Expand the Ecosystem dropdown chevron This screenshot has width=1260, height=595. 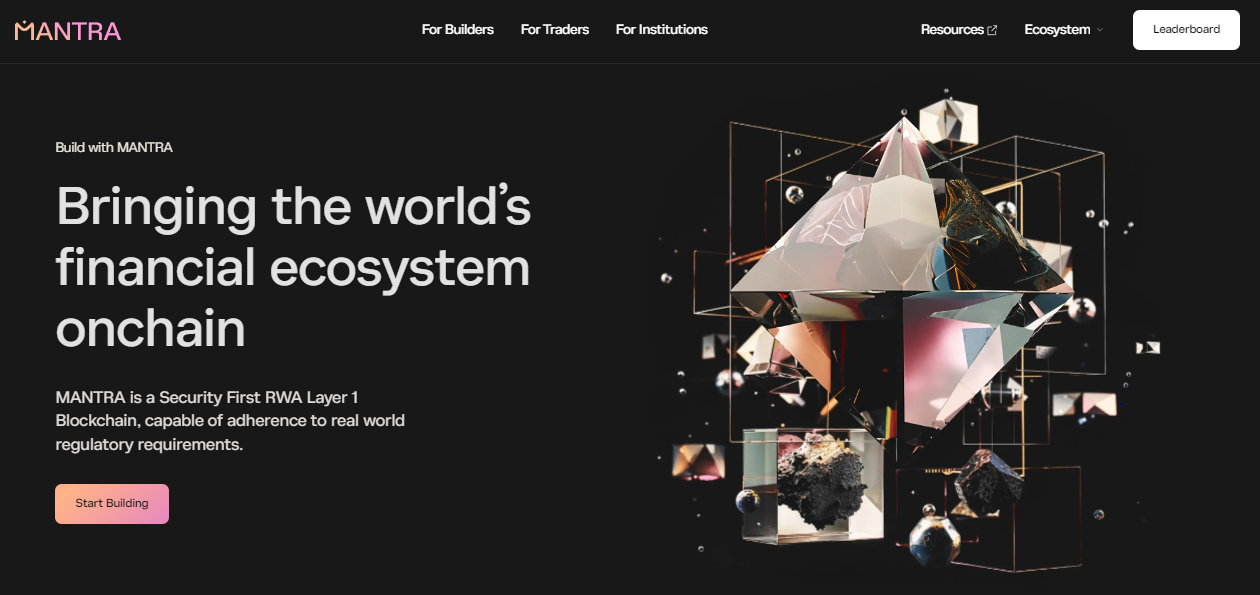coord(1100,30)
